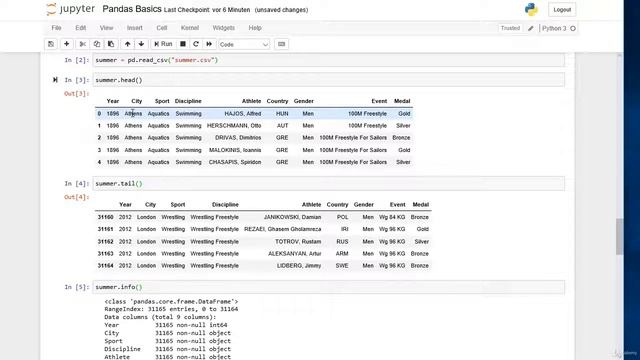Image resolution: width=640 pixels, height=360 pixels.
Task: Click the Athlete header in tail table
Action: (x=311, y=205)
